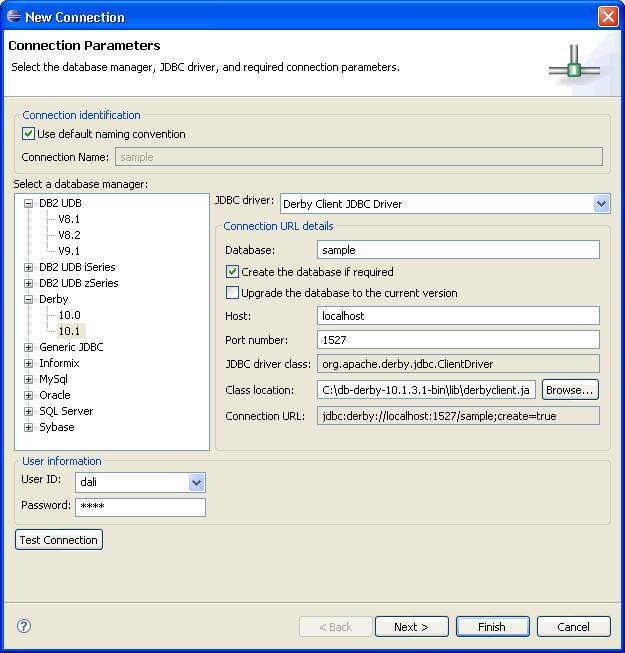The width and height of the screenshot is (625, 653).
Task: Select the Informix tree label
Action: (59, 363)
